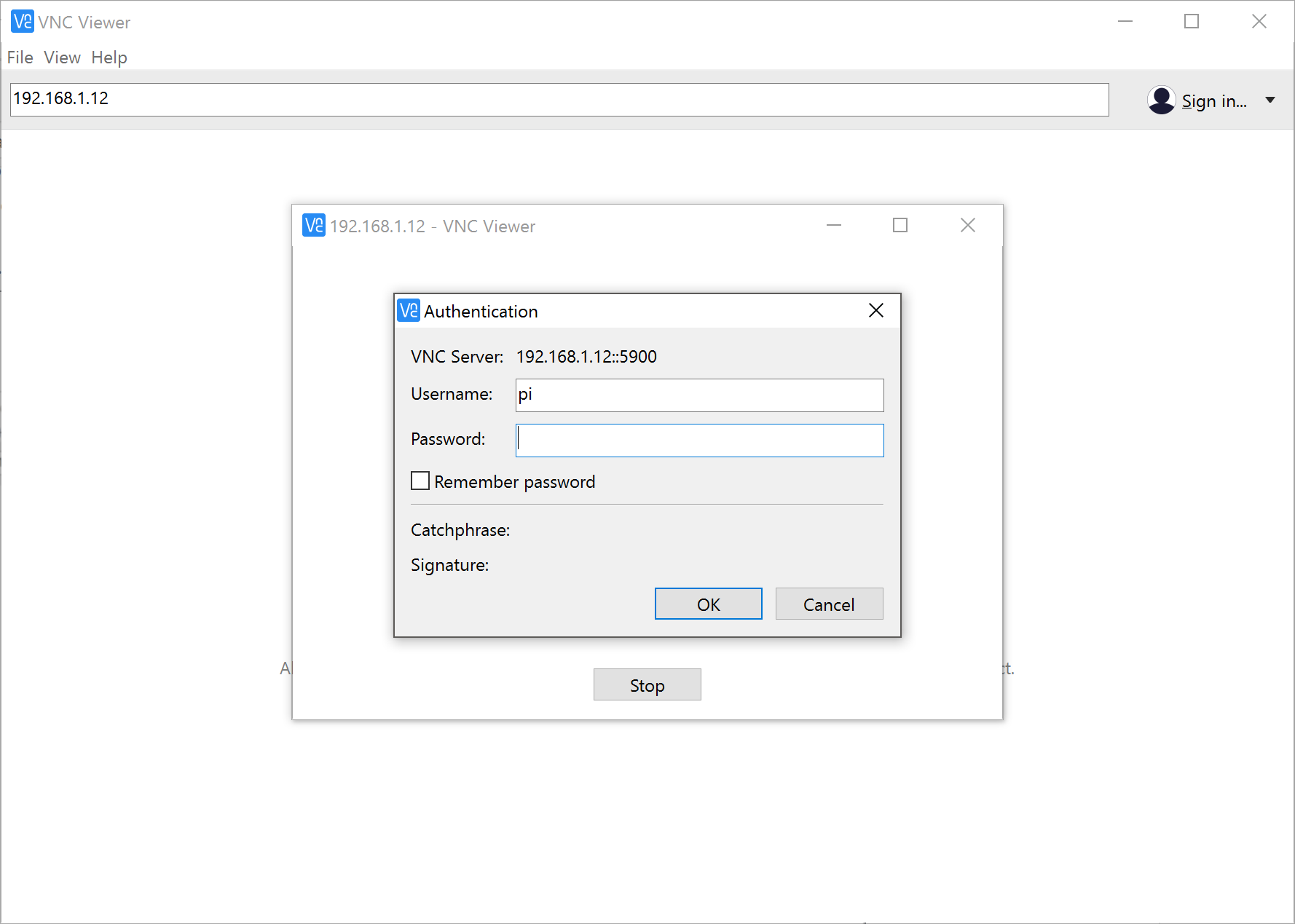Stop the connection attempt

point(647,685)
